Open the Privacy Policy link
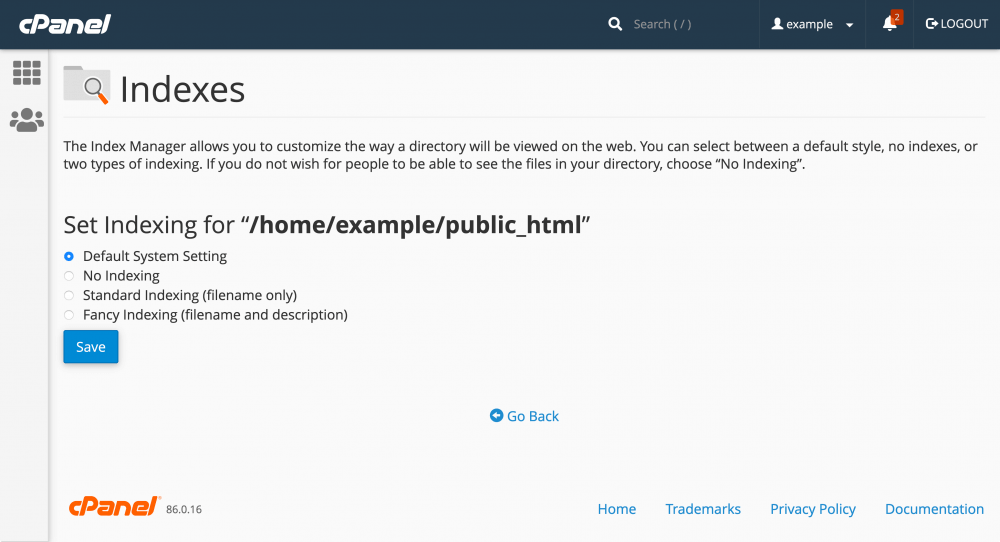 (x=812, y=509)
